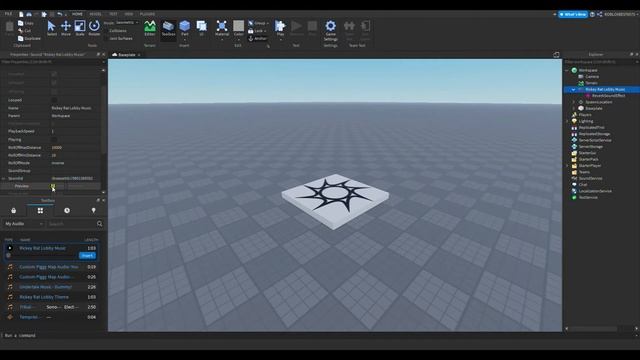Screen dimensions: 640x360
Task: Expand the SoundId property row
Action: point(4,178)
